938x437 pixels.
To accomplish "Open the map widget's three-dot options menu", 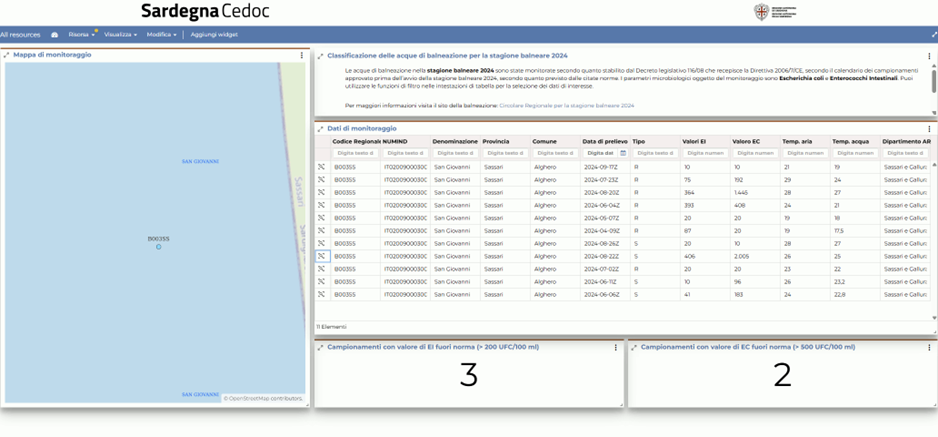I will [x=302, y=55].
